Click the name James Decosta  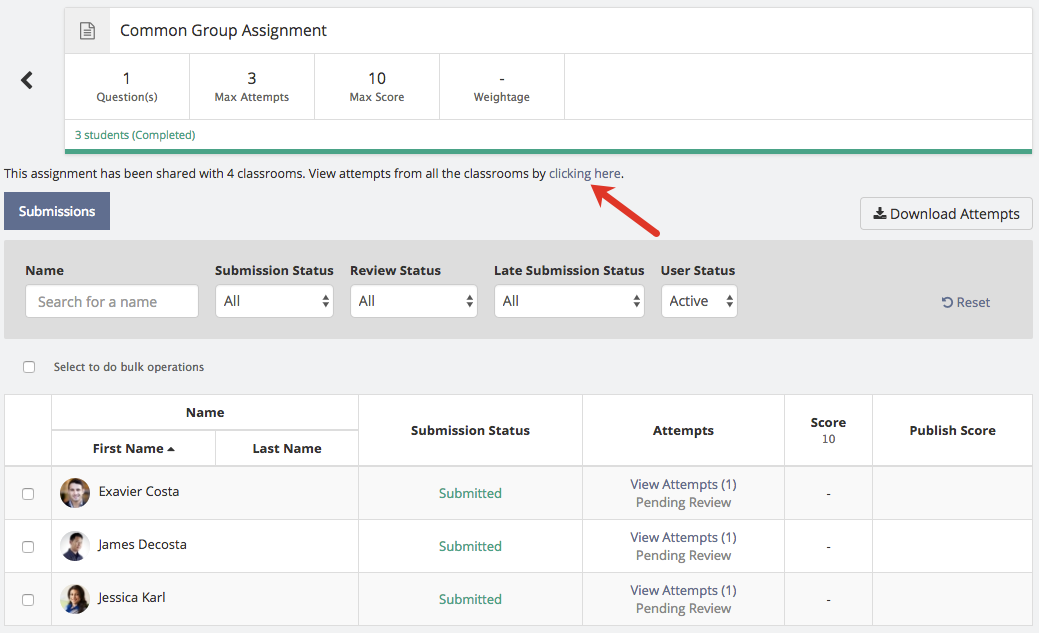[142, 545]
